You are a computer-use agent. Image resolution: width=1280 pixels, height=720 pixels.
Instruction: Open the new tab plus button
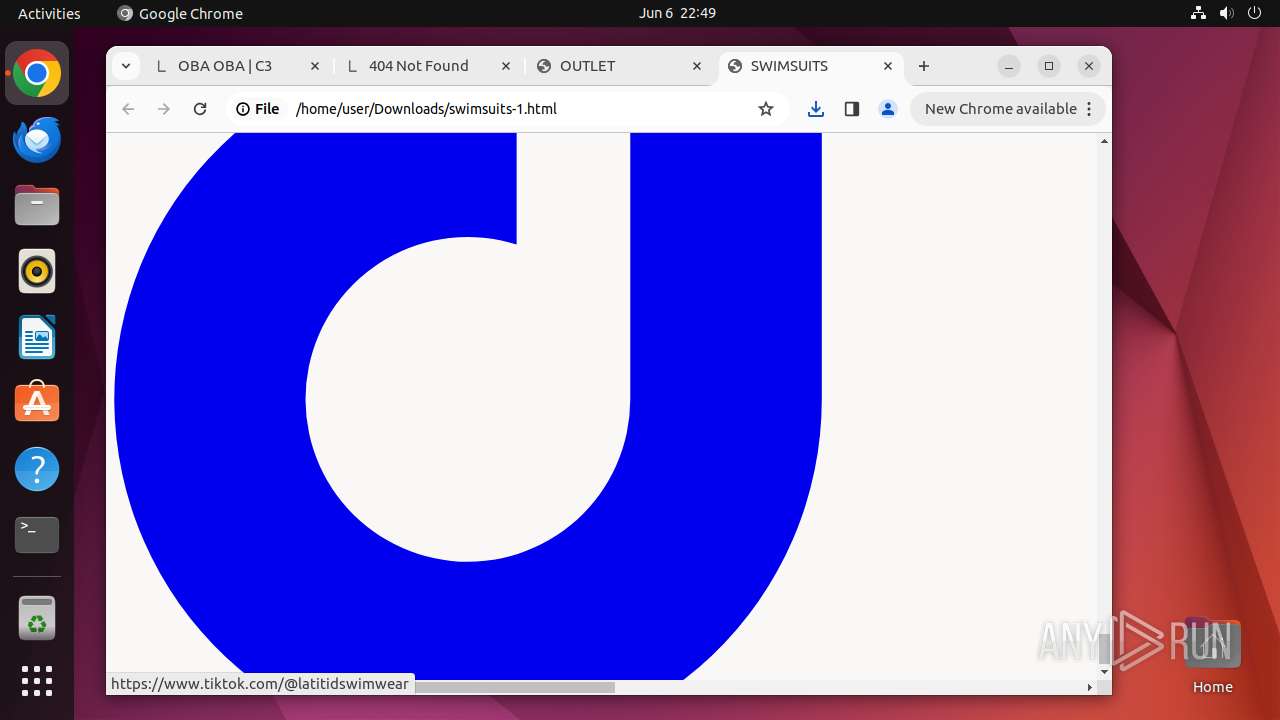[924, 66]
